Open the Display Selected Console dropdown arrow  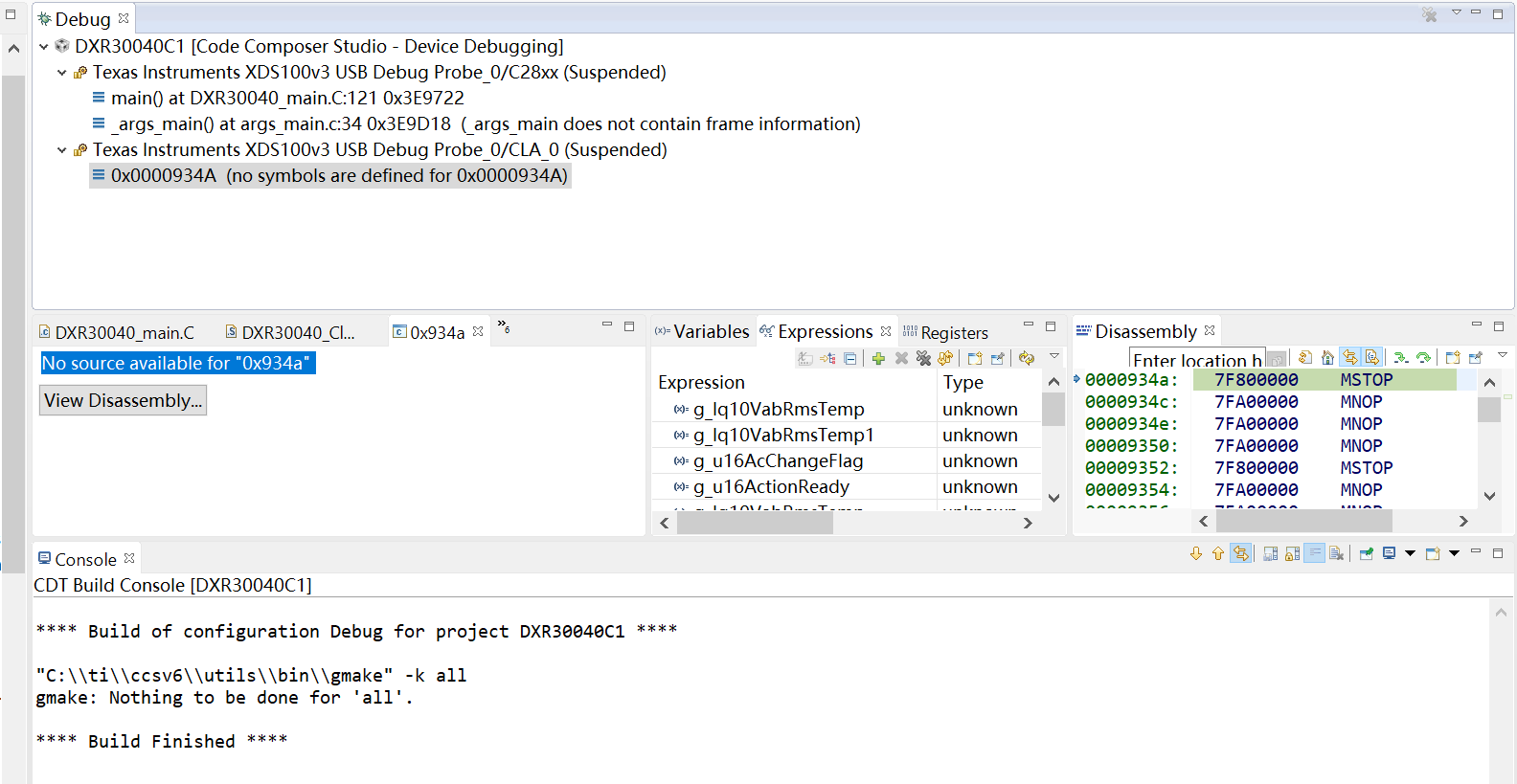(x=1410, y=553)
